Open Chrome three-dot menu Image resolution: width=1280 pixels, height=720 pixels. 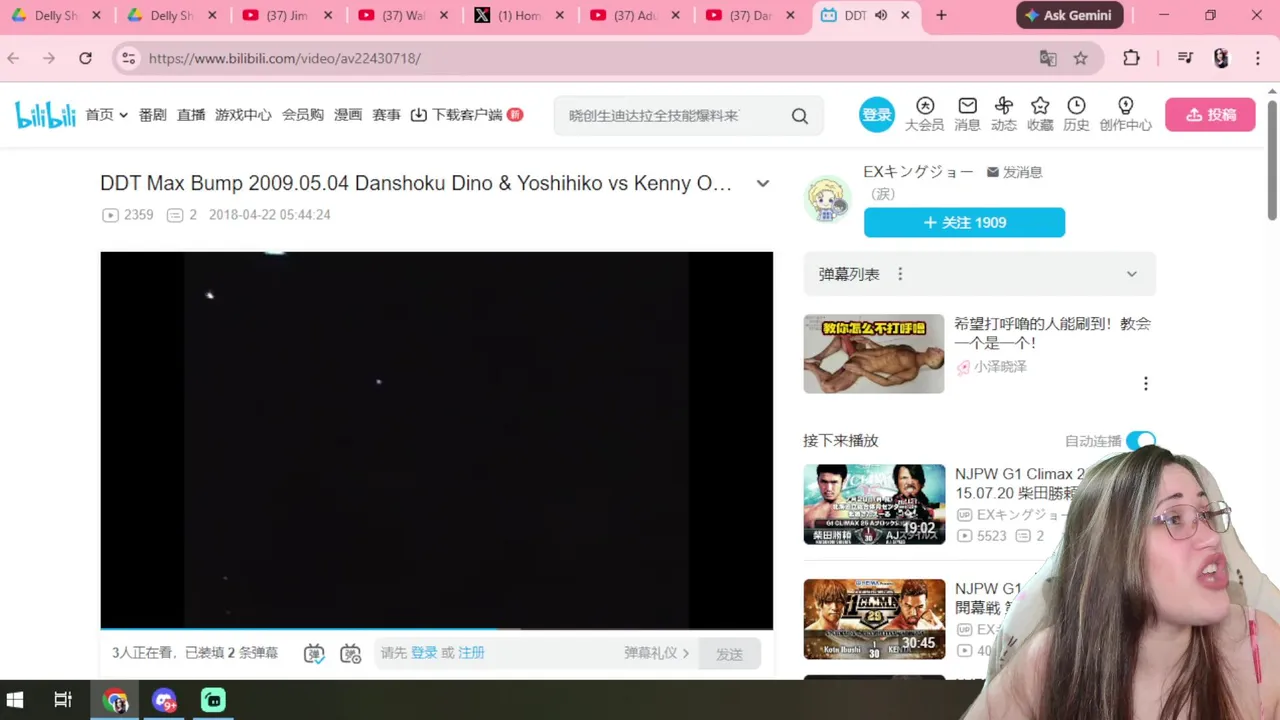click(x=1257, y=58)
